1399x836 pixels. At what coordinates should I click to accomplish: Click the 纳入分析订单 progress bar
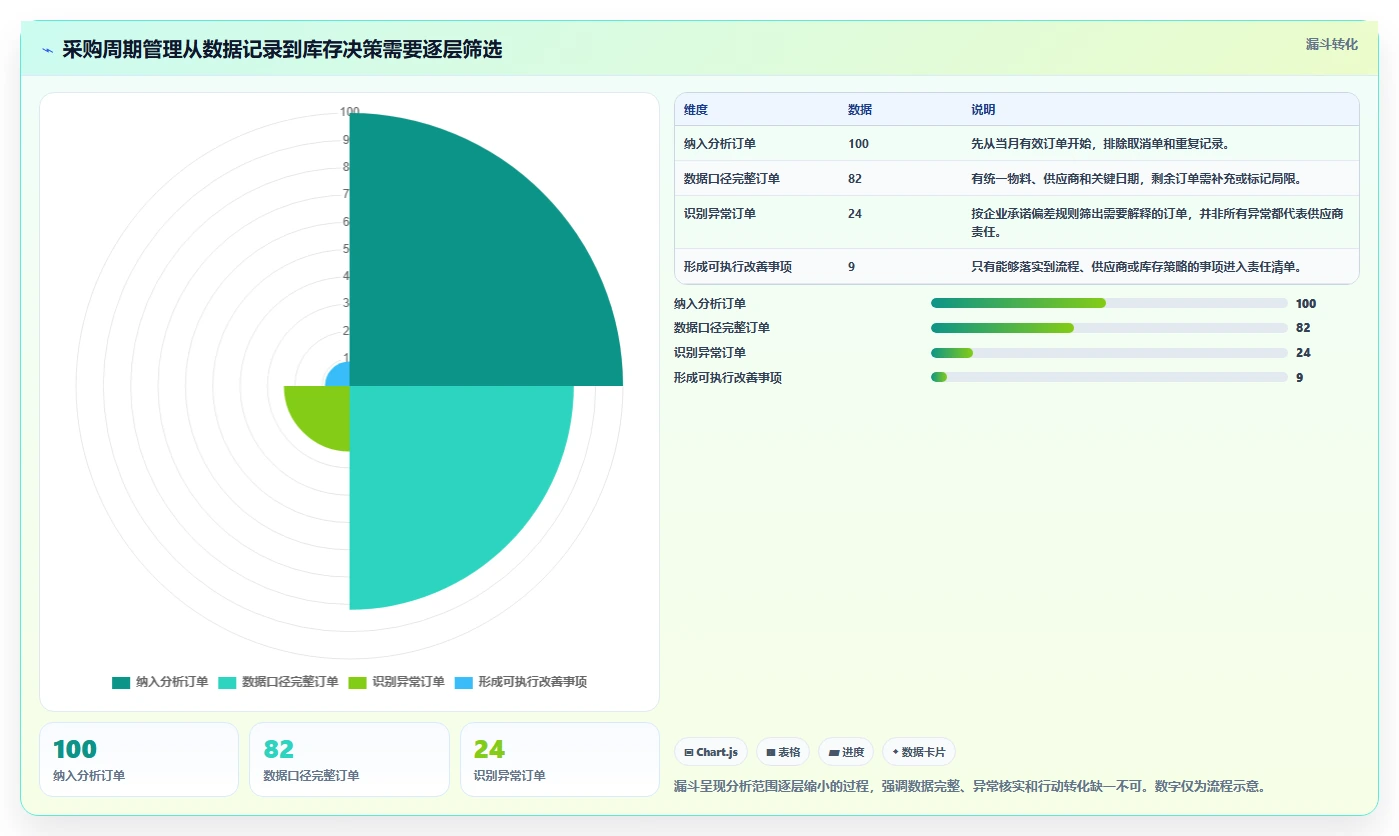click(1109, 303)
